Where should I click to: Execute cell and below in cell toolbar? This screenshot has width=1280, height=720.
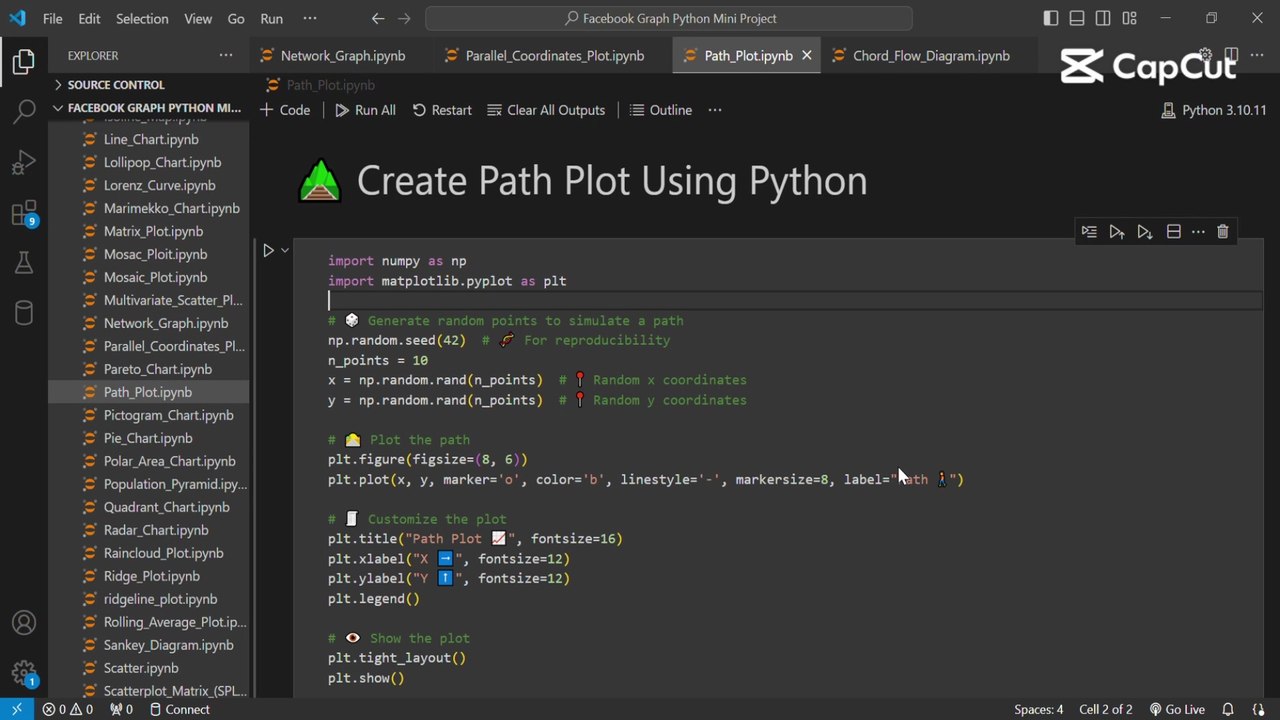click(x=1145, y=232)
